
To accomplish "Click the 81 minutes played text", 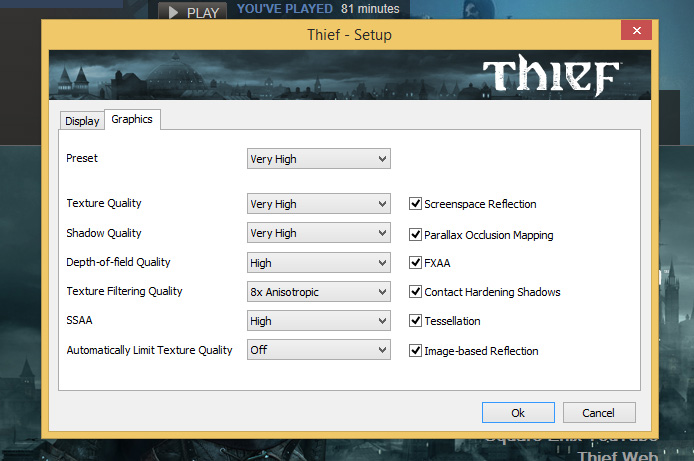I will (x=370, y=8).
